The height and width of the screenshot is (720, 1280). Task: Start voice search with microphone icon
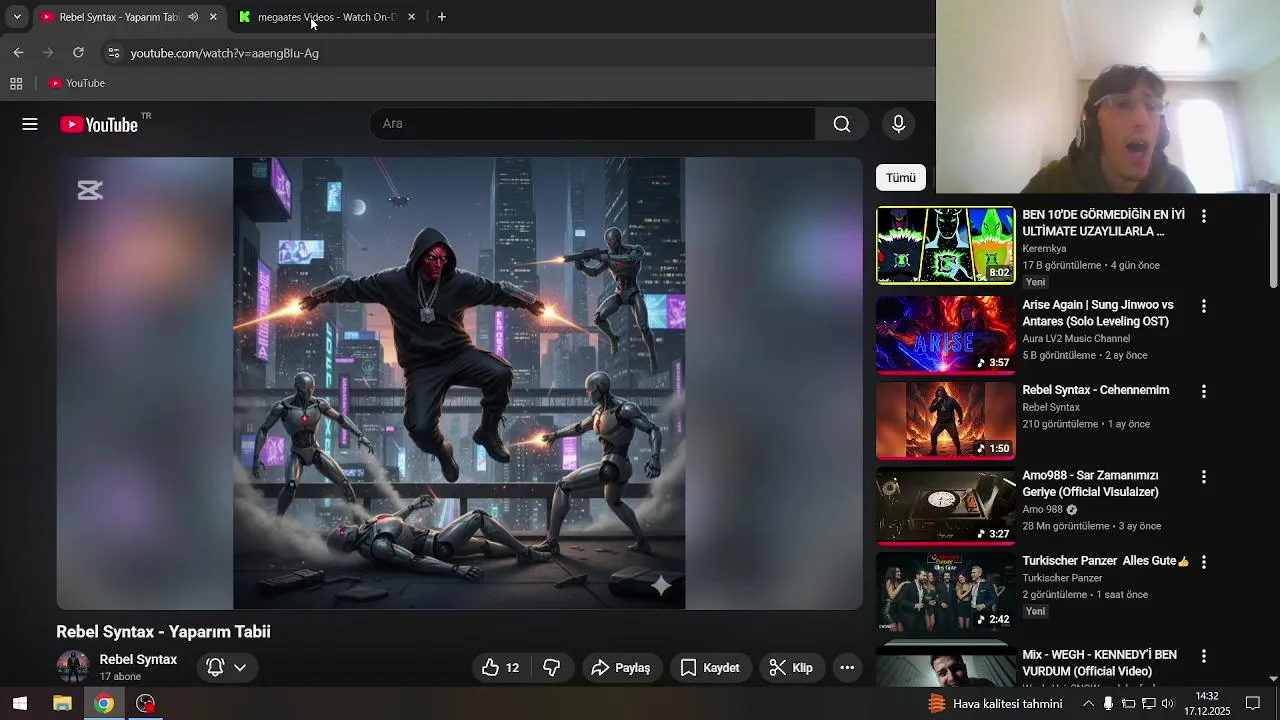[x=898, y=124]
